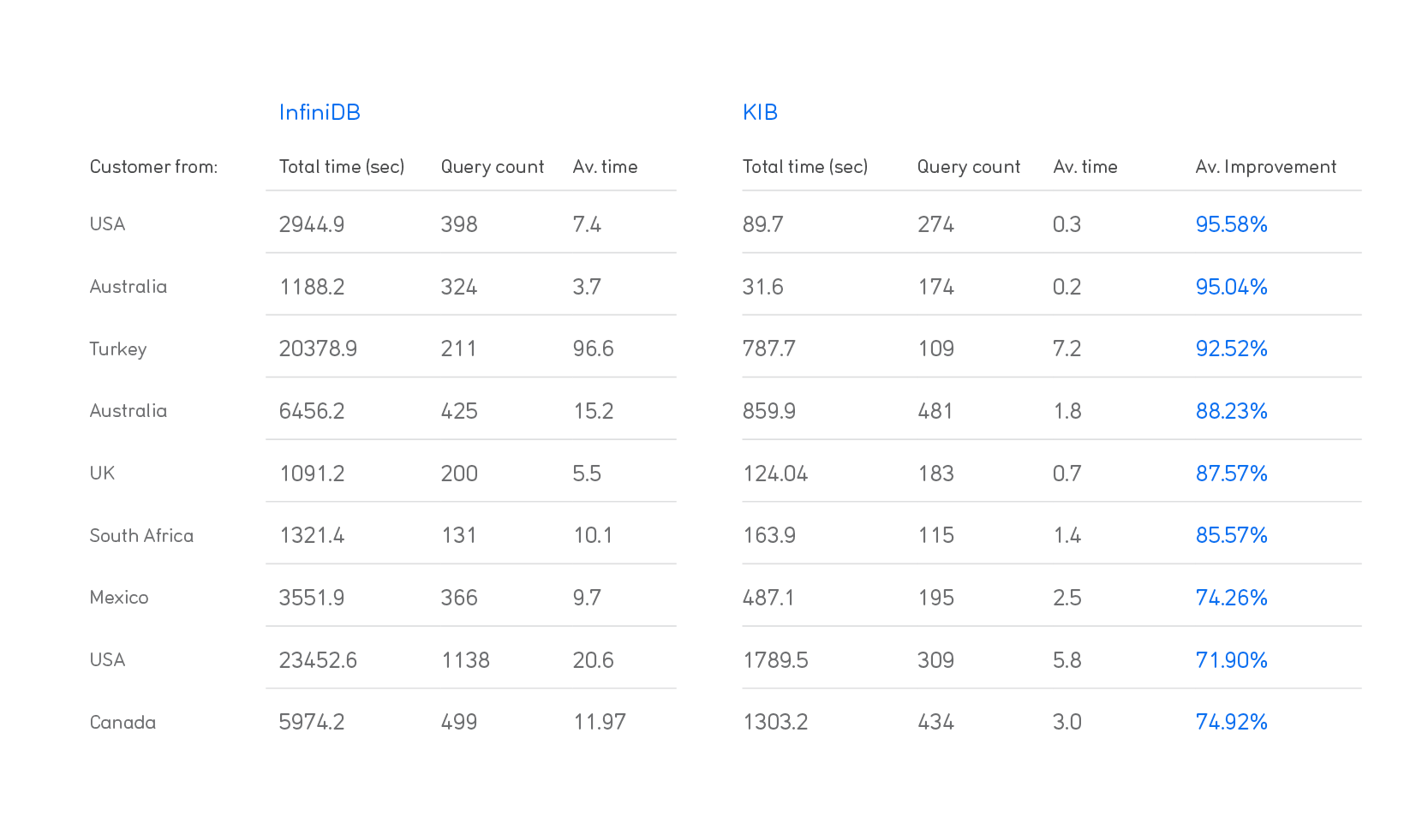Click the InfiniDB heading
Viewport: 1428px width, 840px height.
point(320,112)
